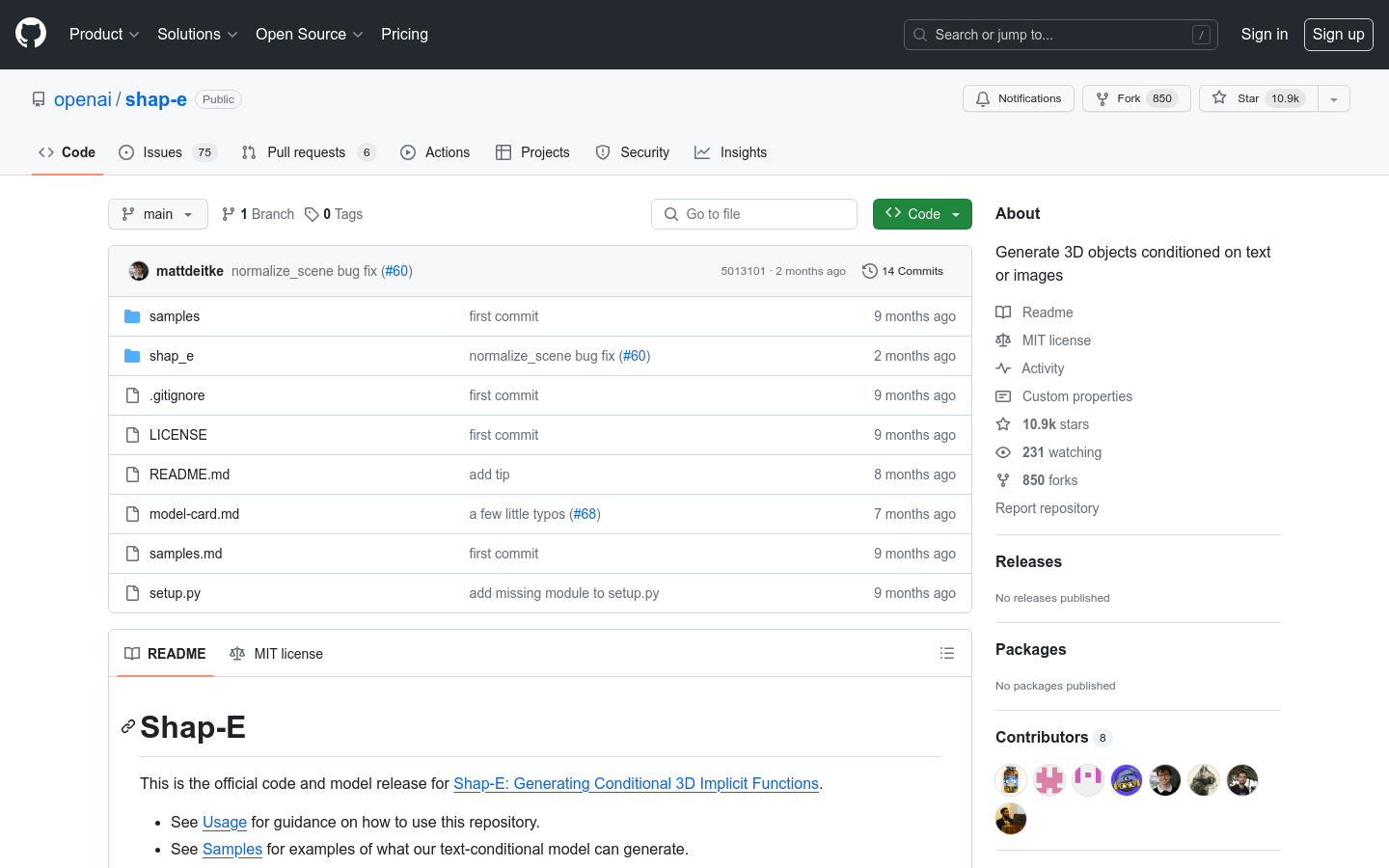
Task: Open pull request #60 in latest commit
Action: 396,271
